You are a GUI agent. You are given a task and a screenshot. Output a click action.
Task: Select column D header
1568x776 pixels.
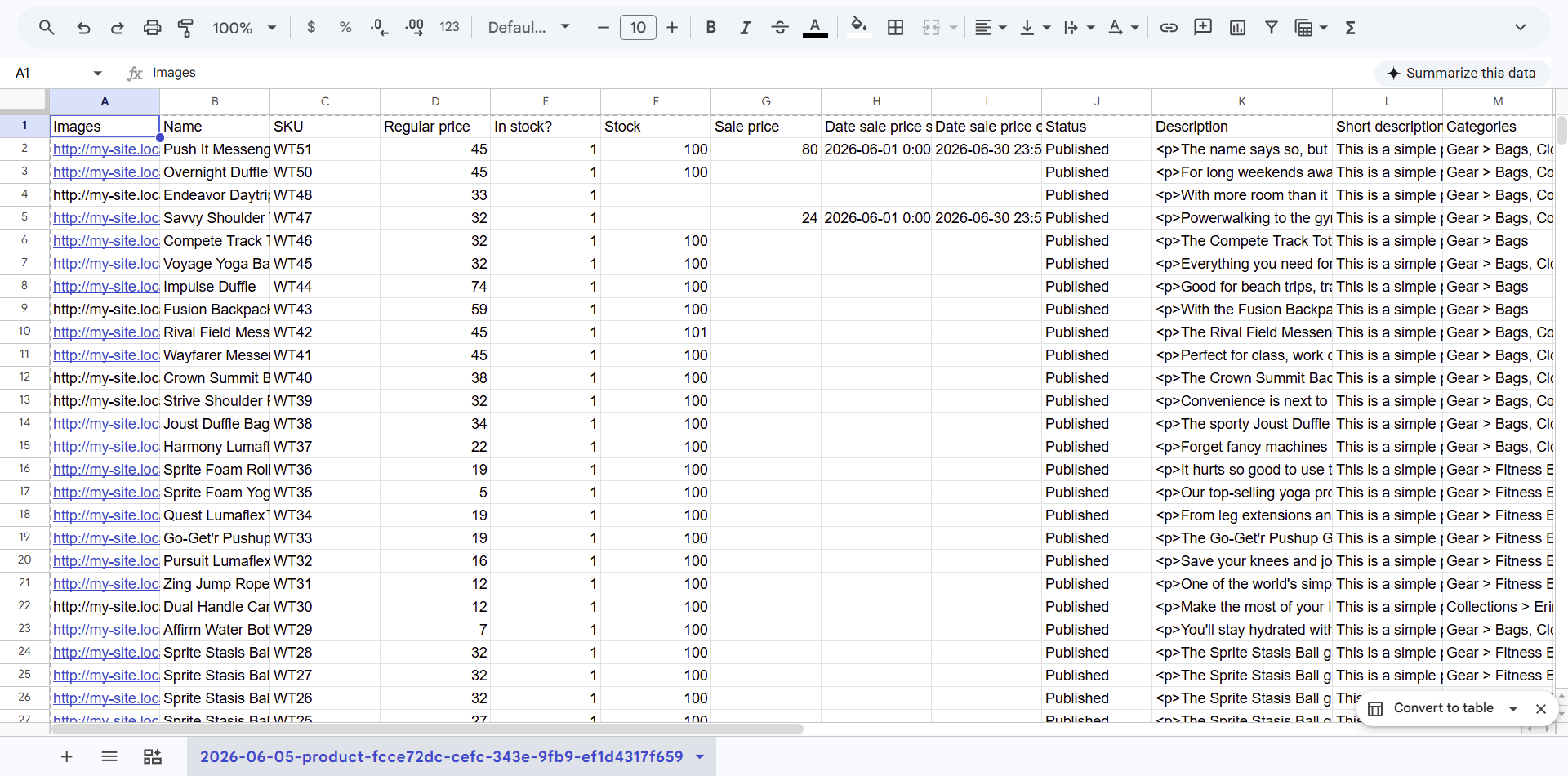[435, 101]
